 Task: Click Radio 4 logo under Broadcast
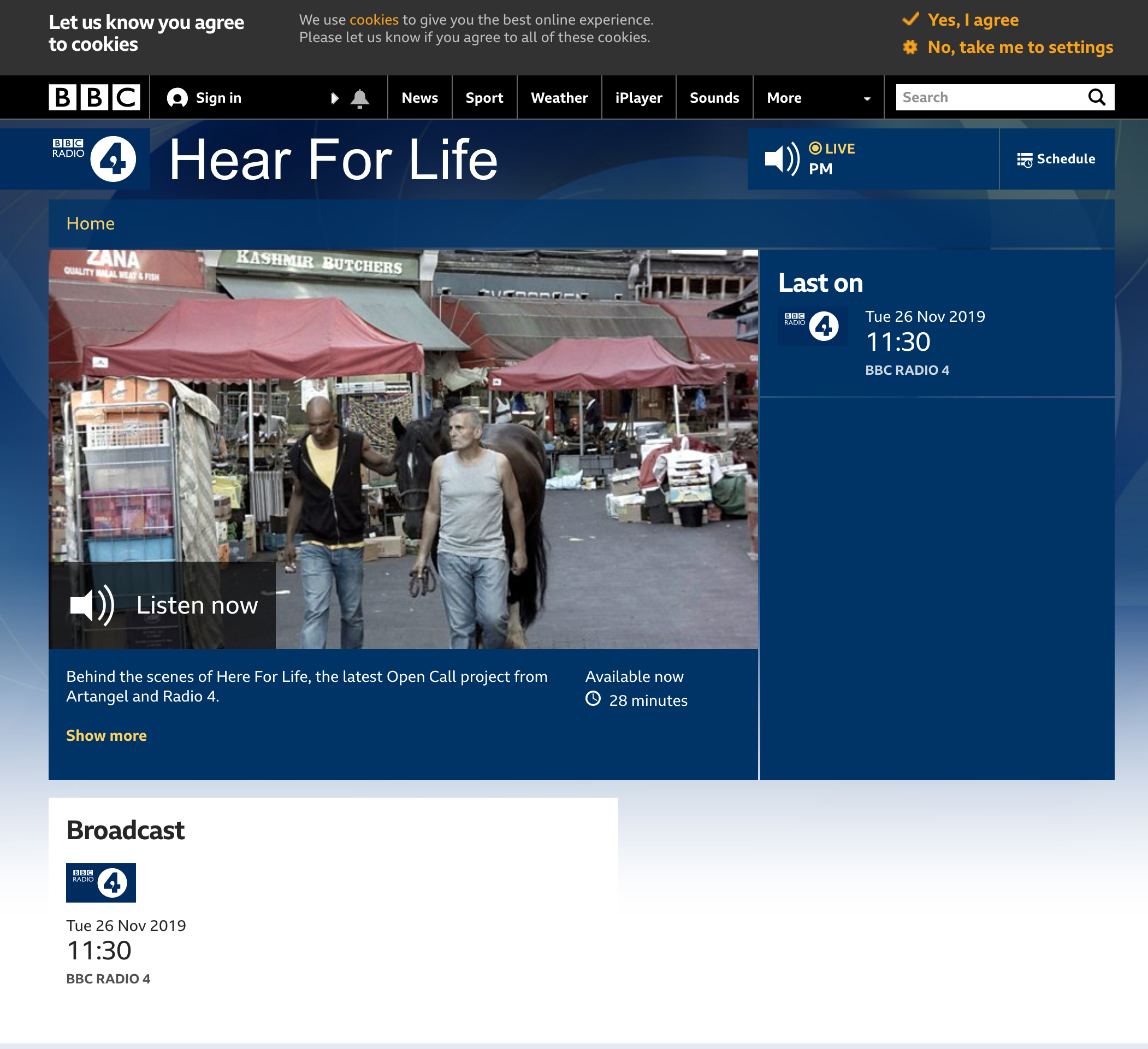pos(101,882)
